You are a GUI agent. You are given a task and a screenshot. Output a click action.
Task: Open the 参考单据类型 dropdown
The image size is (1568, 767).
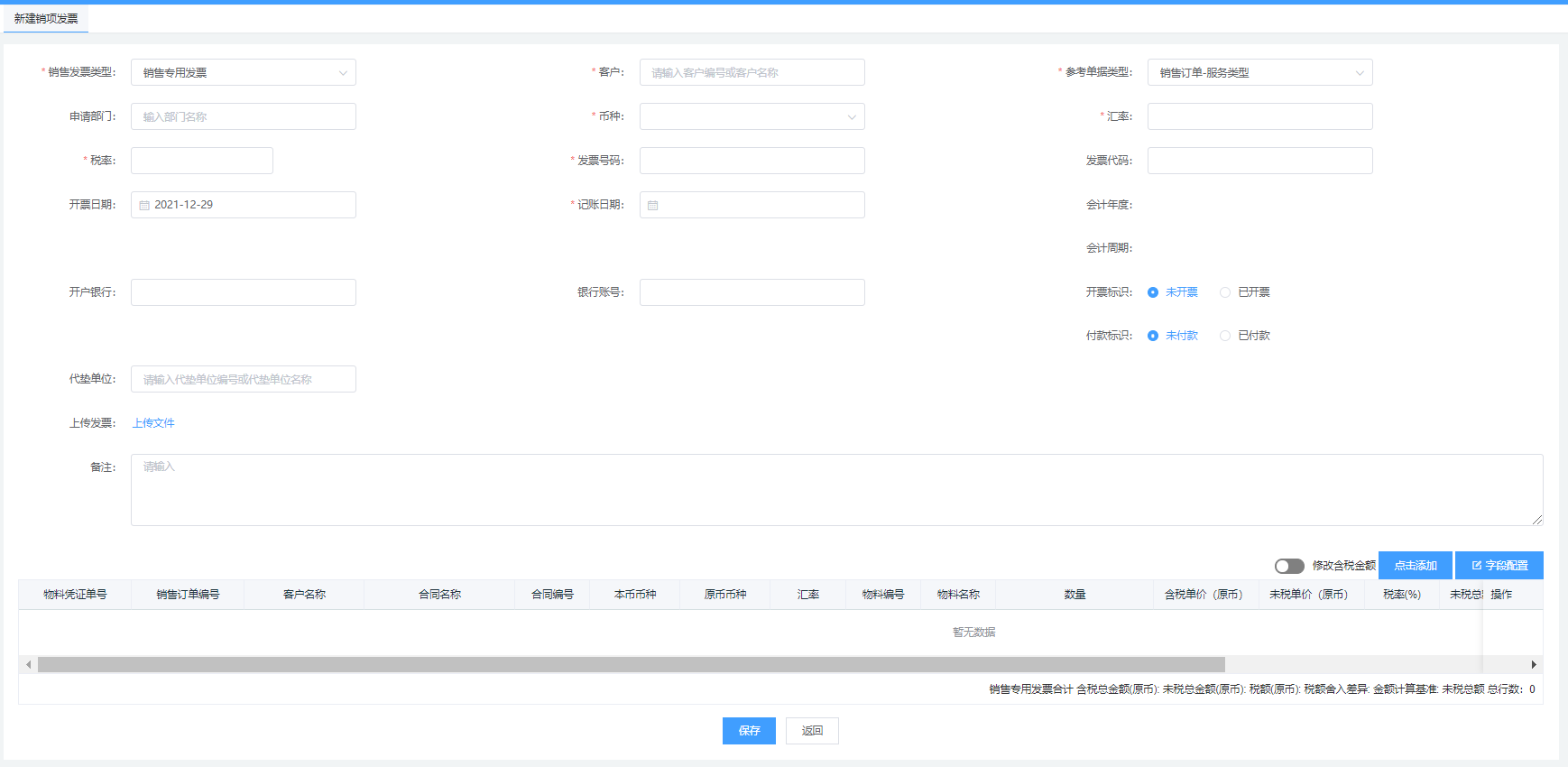click(x=1259, y=73)
